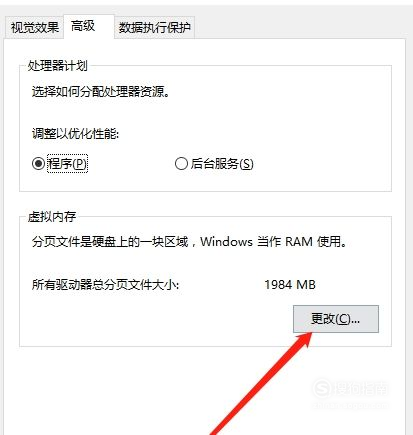Screen dimensions: 413x435
Task: Choose the 后台服务(S) radio button circle
Action: tap(181, 164)
